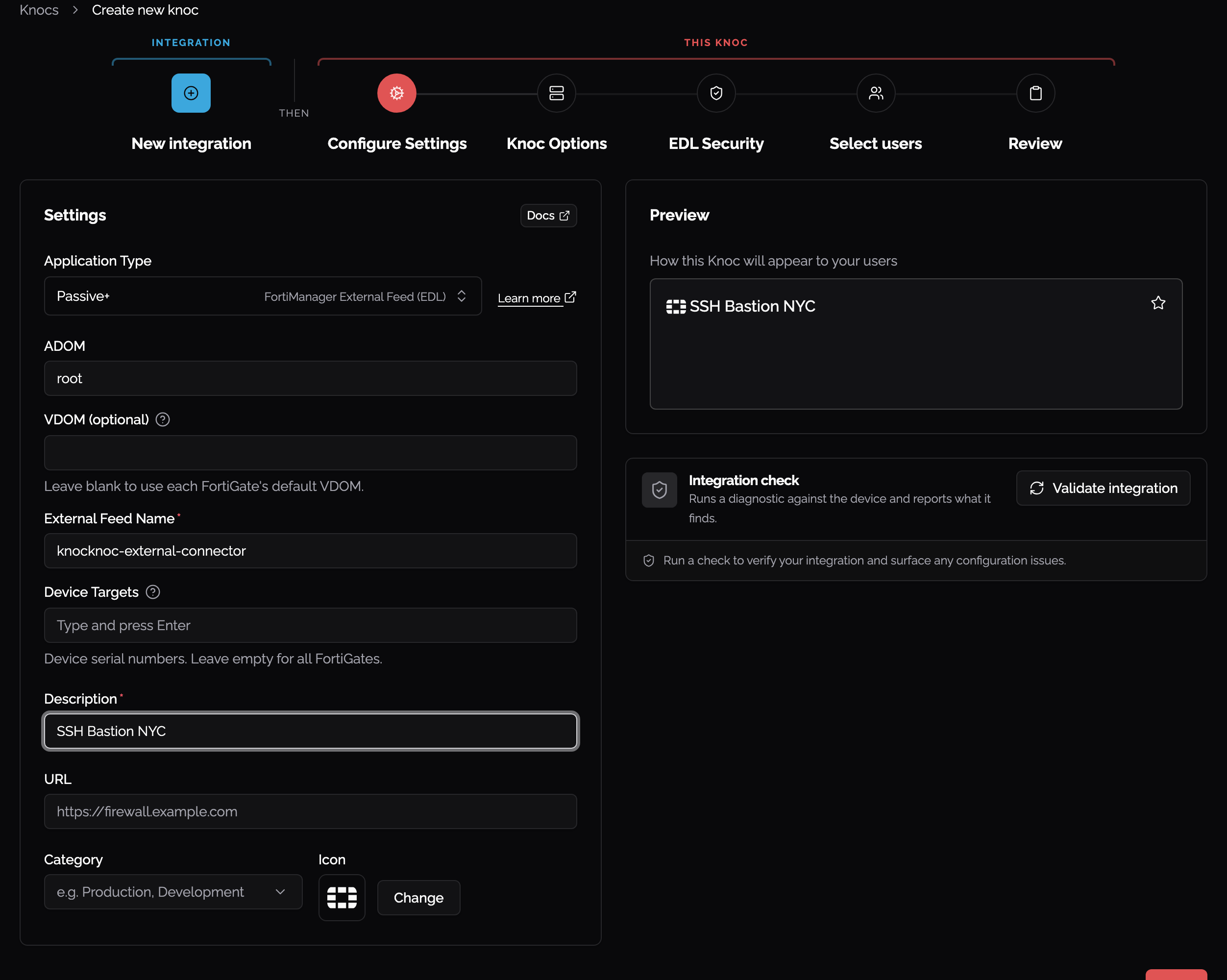1227x980 pixels.
Task: Click the SSH Bastion NYC preview title
Action: (x=752, y=306)
